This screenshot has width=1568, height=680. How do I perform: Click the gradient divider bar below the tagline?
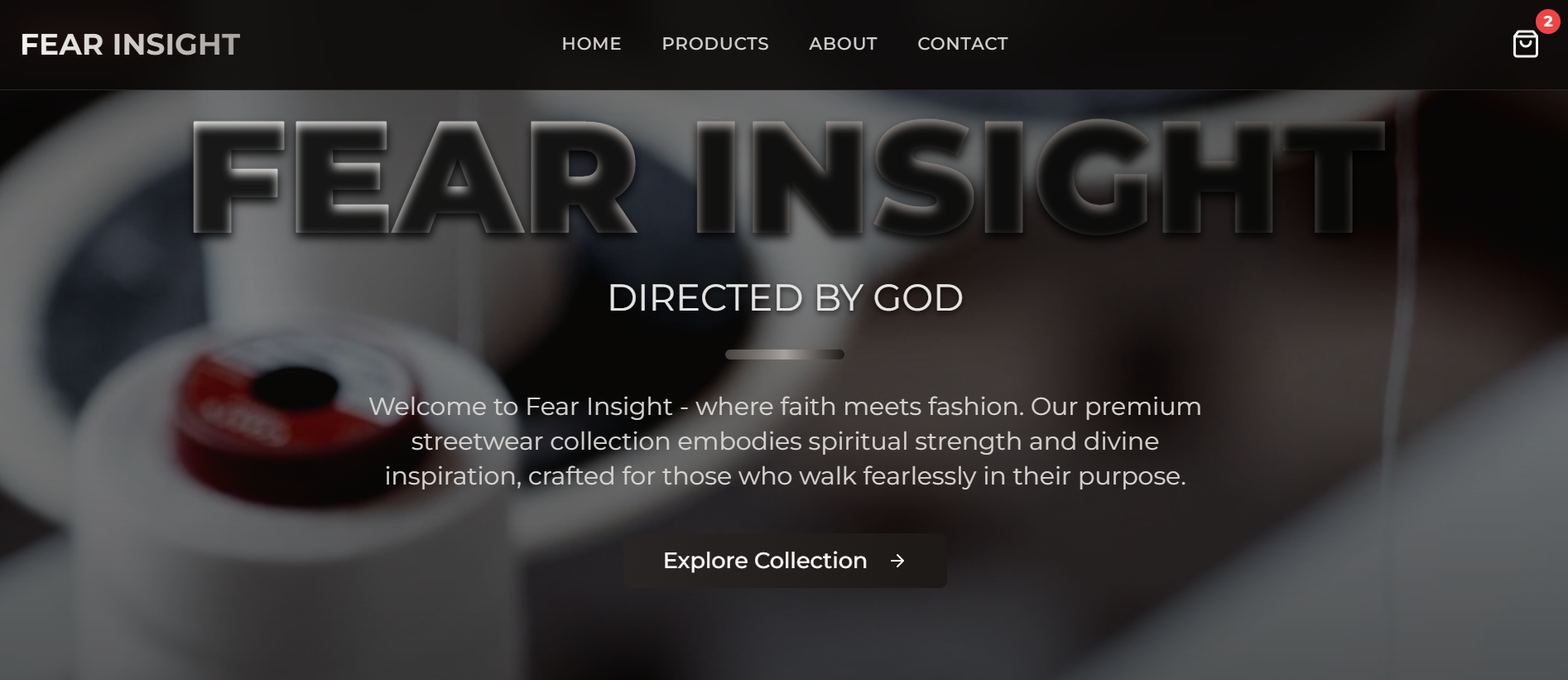click(x=785, y=354)
